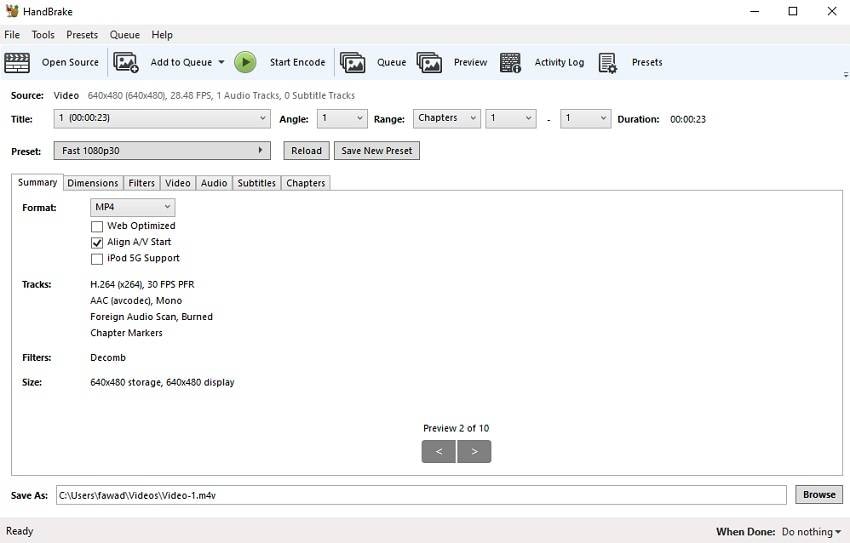
Task: Click the Chapter Markers text
Action: (126, 333)
